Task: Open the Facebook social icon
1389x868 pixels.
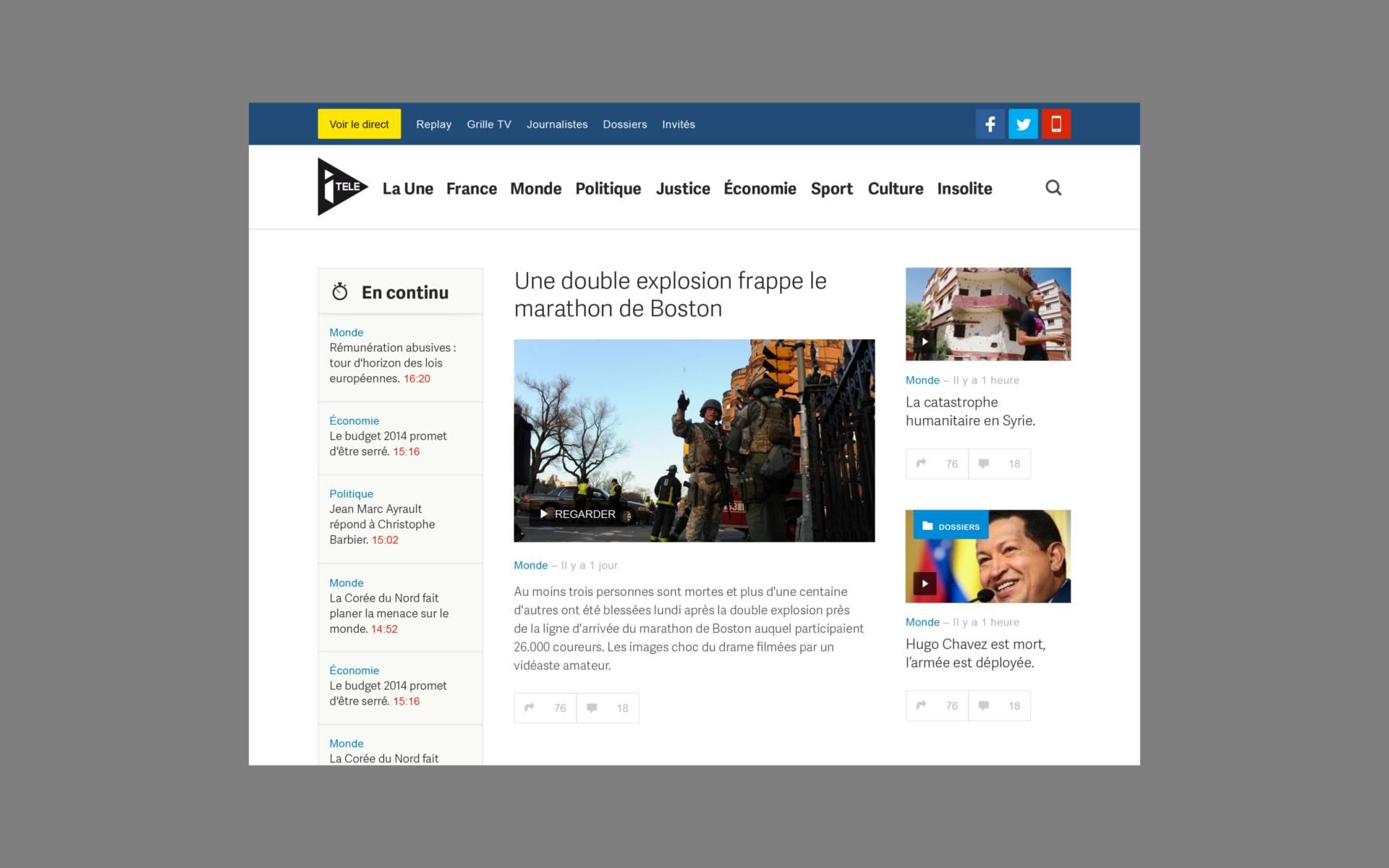Action: pyautogui.click(x=990, y=124)
